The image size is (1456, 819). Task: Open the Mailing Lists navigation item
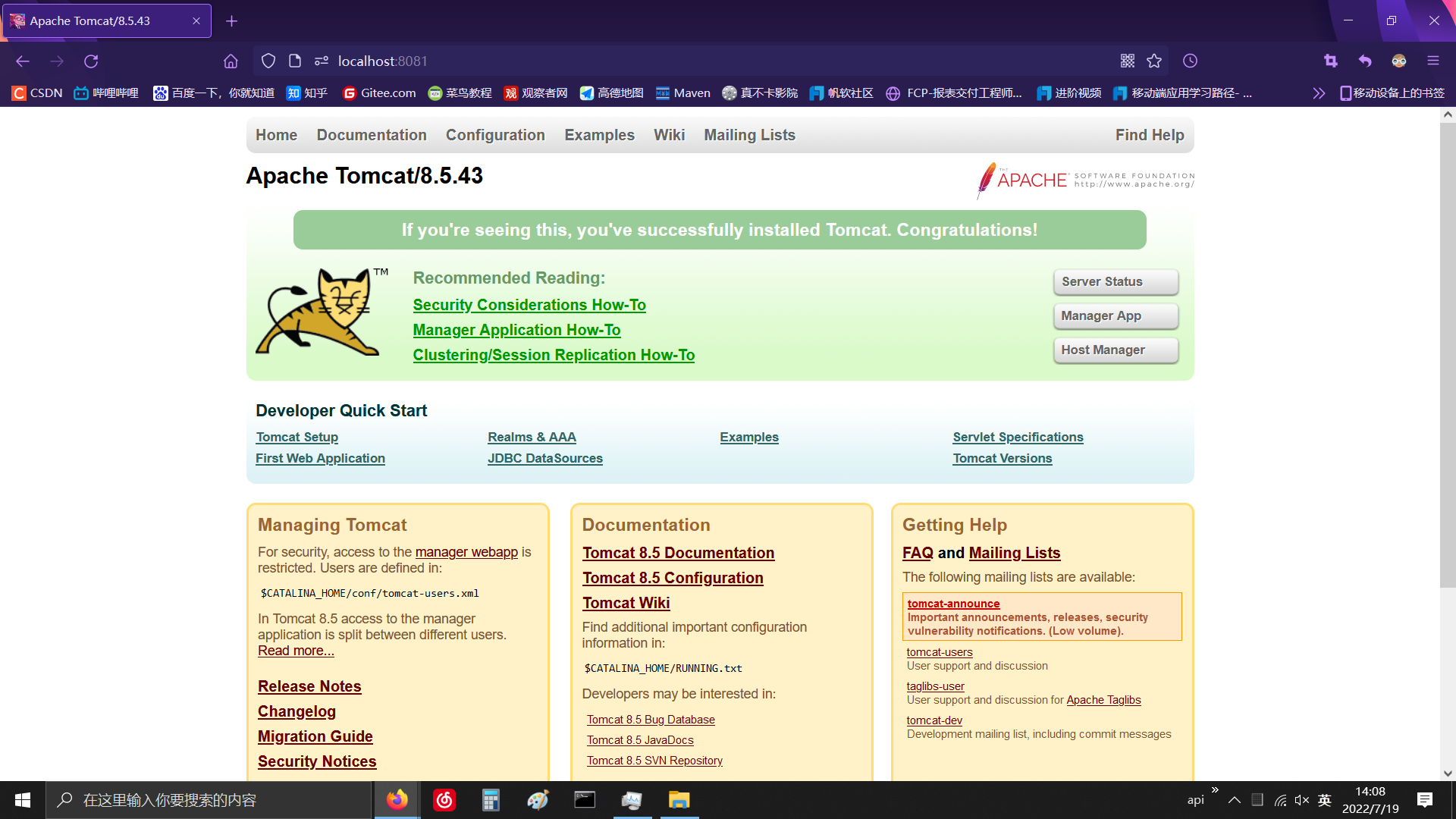749,135
